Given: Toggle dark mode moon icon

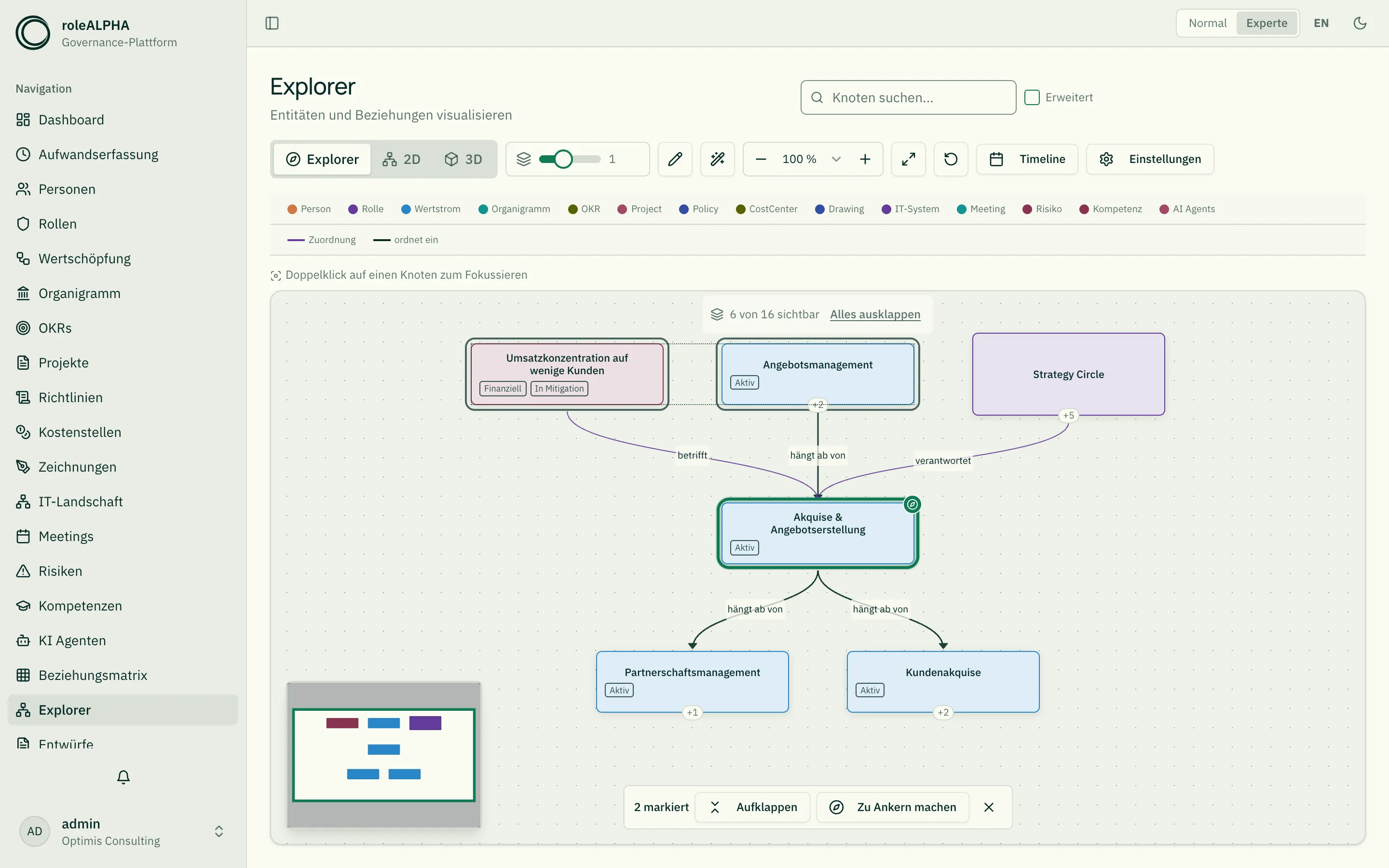Looking at the screenshot, I should [1360, 24].
